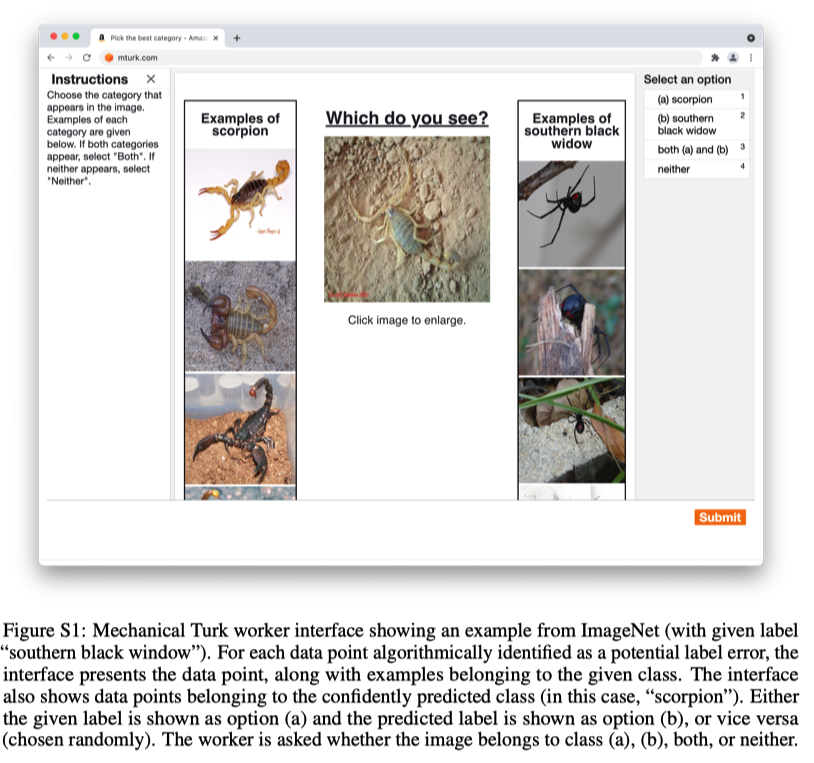Click the orange Submit button
814x763 pixels.
[x=720, y=517]
